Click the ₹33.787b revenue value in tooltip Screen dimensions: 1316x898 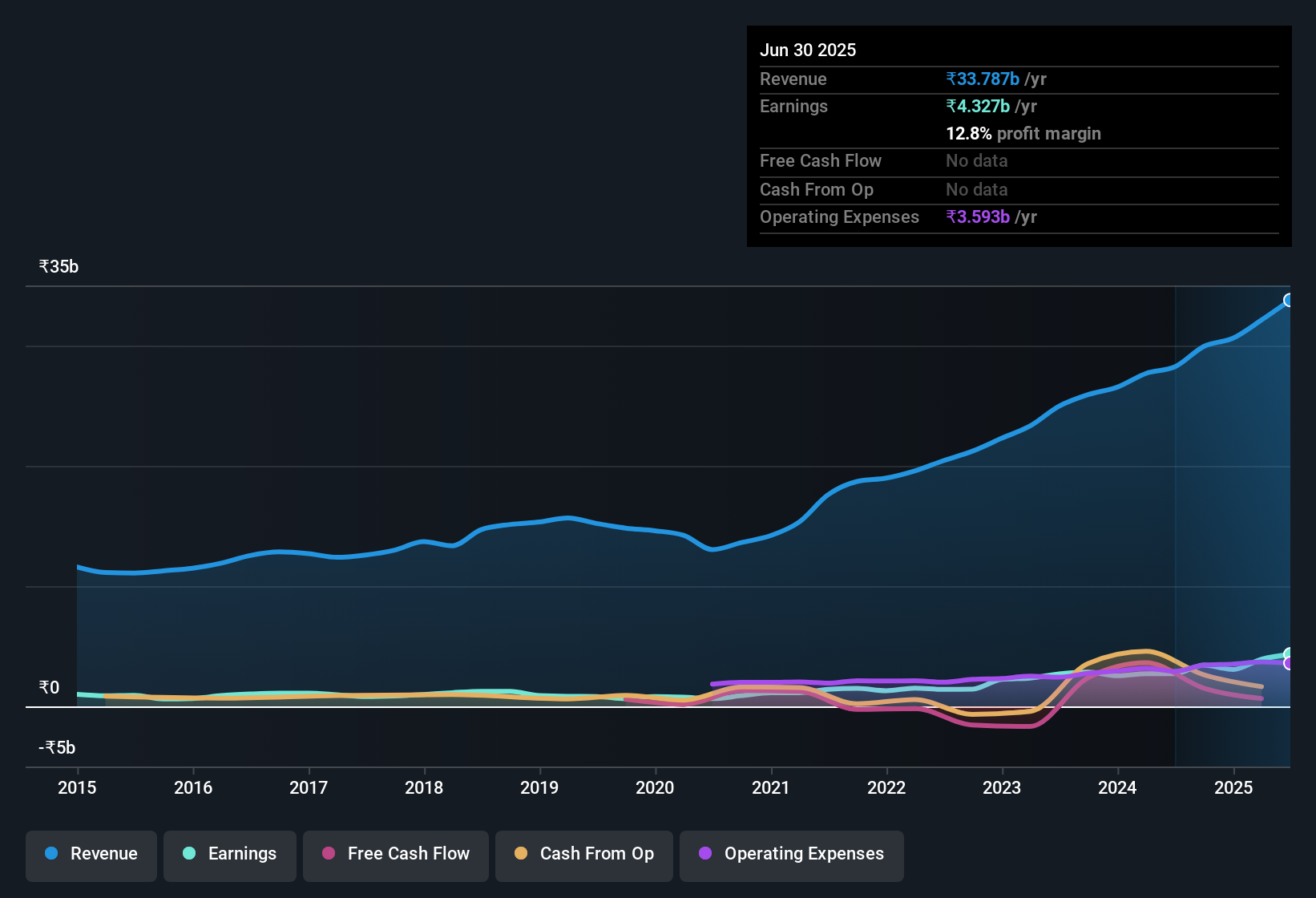point(983,79)
